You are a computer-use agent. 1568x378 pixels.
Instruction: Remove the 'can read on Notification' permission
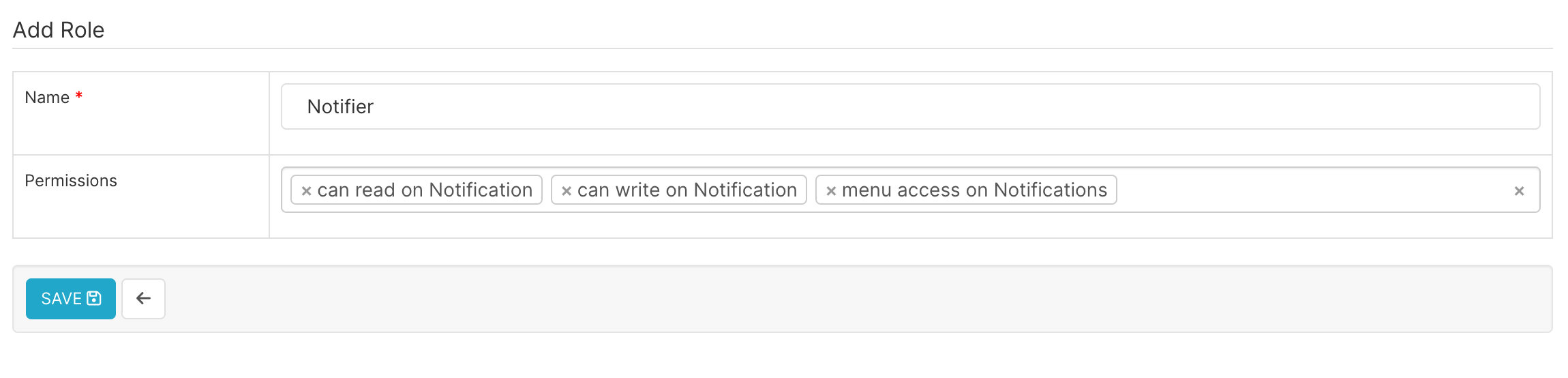[x=306, y=191]
